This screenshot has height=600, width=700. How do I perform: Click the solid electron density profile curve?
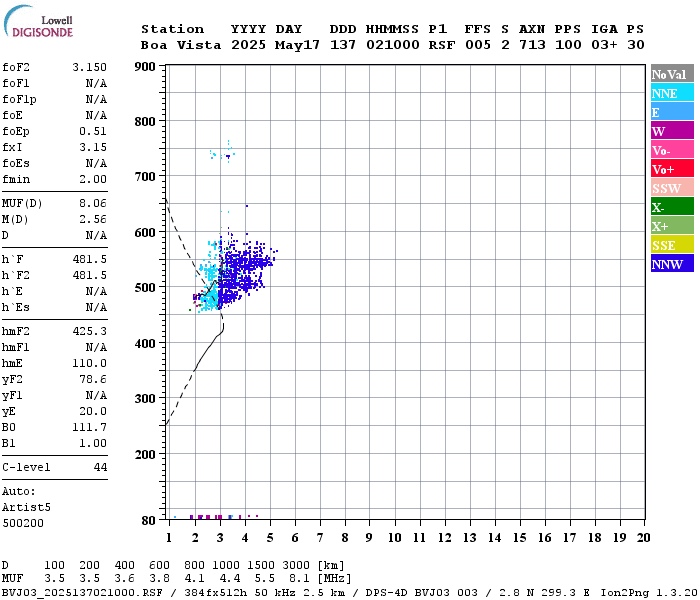(x=210, y=346)
